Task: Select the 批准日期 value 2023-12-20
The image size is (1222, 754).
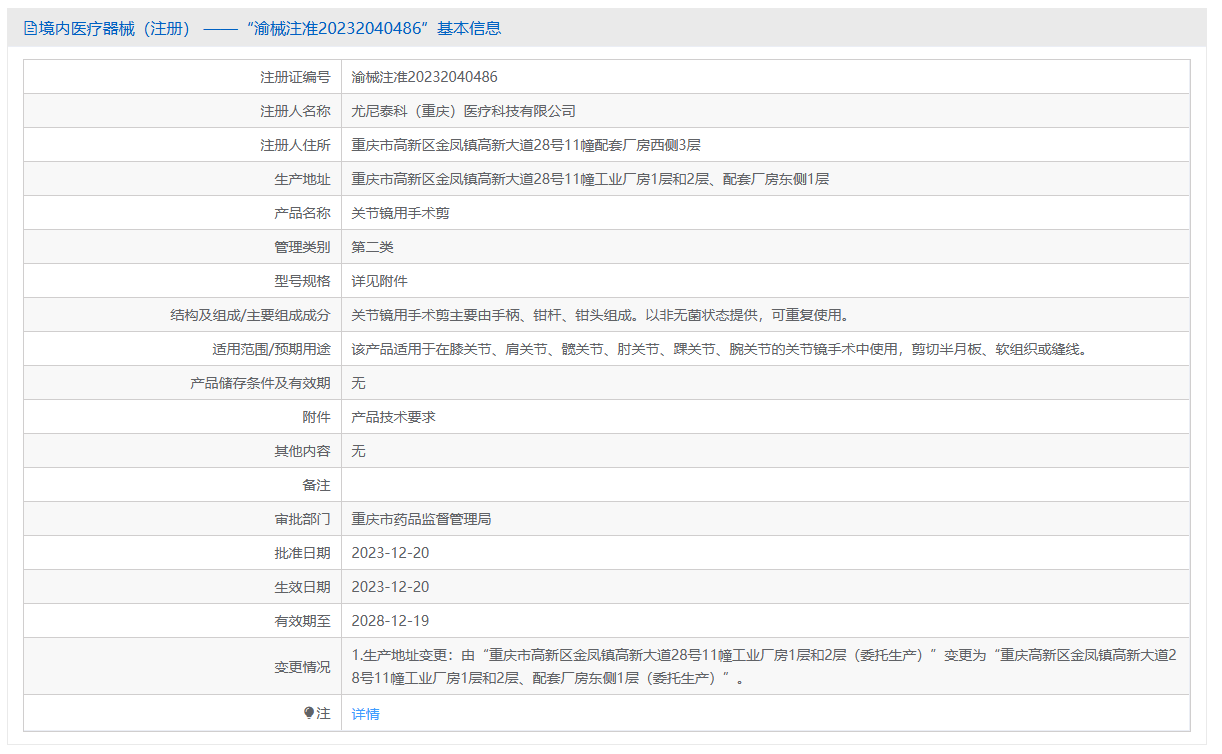Action: point(391,553)
